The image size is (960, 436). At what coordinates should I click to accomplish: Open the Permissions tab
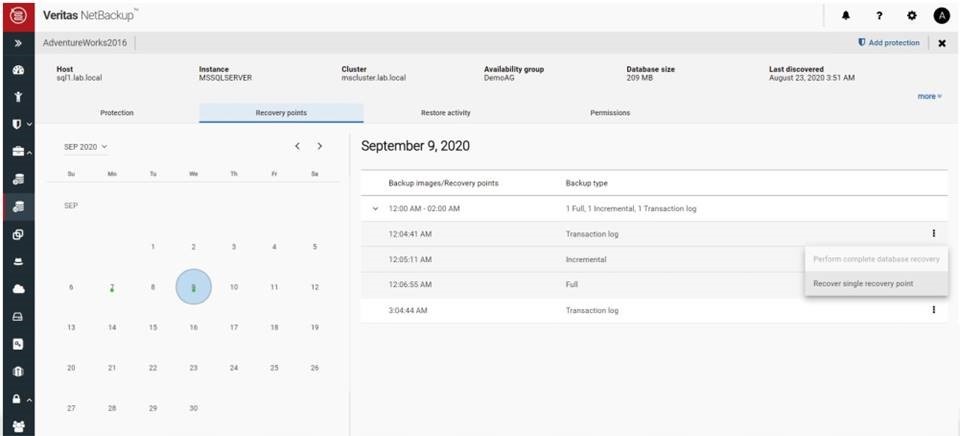point(610,113)
